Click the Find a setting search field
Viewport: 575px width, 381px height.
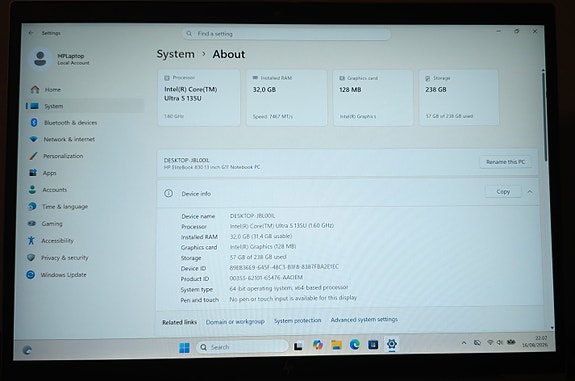(286, 34)
